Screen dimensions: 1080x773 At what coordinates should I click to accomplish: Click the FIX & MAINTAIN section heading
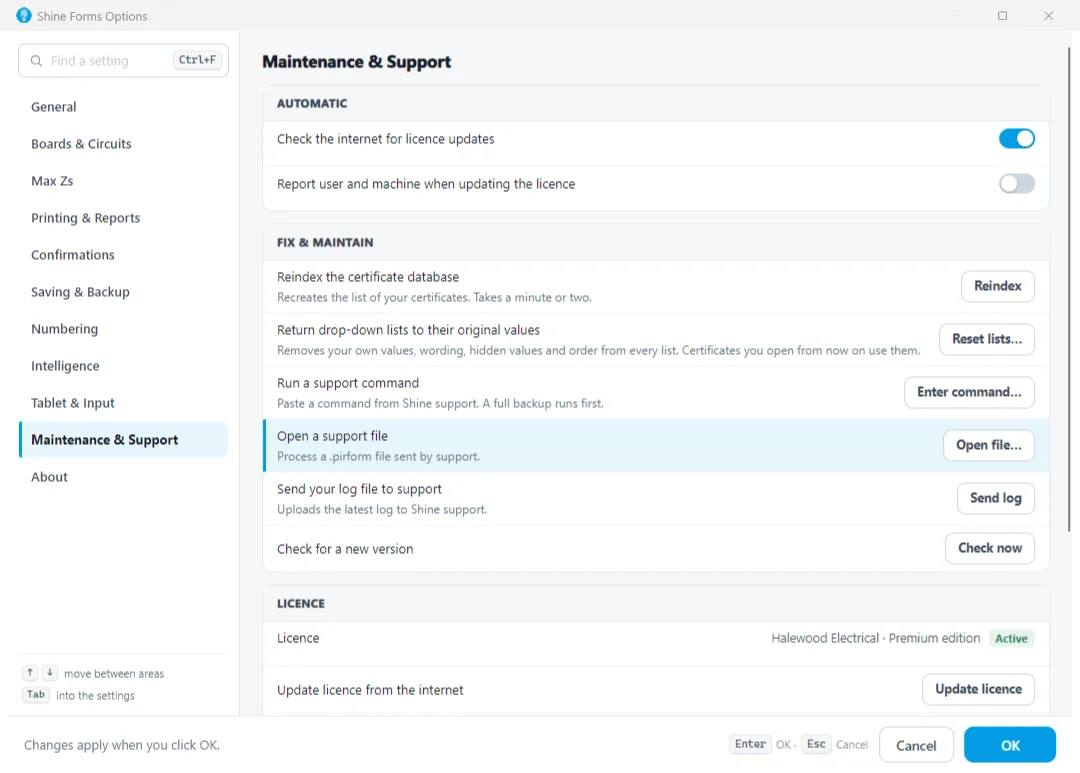pos(325,243)
